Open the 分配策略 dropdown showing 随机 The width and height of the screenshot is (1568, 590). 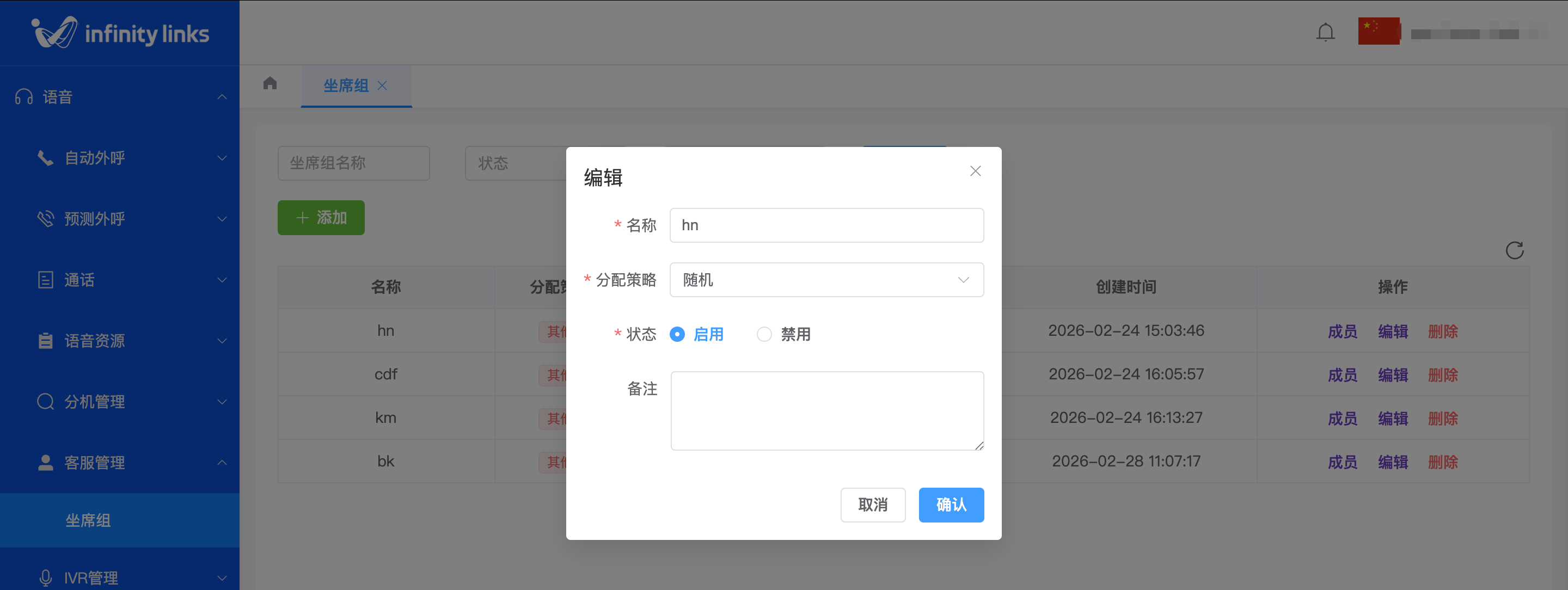(x=826, y=280)
